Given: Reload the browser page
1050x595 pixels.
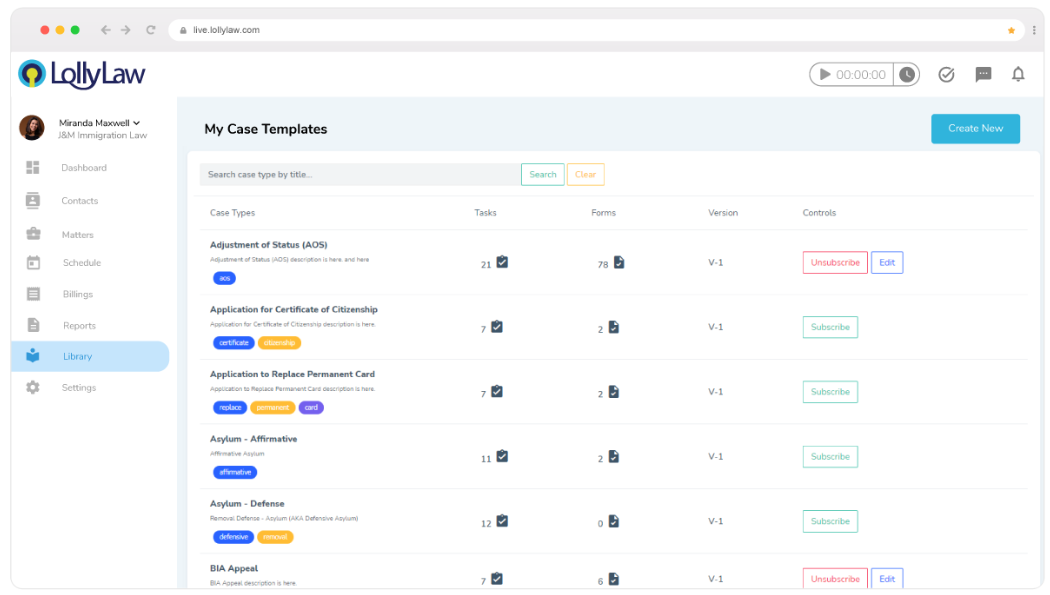Looking at the screenshot, I should [151, 30].
